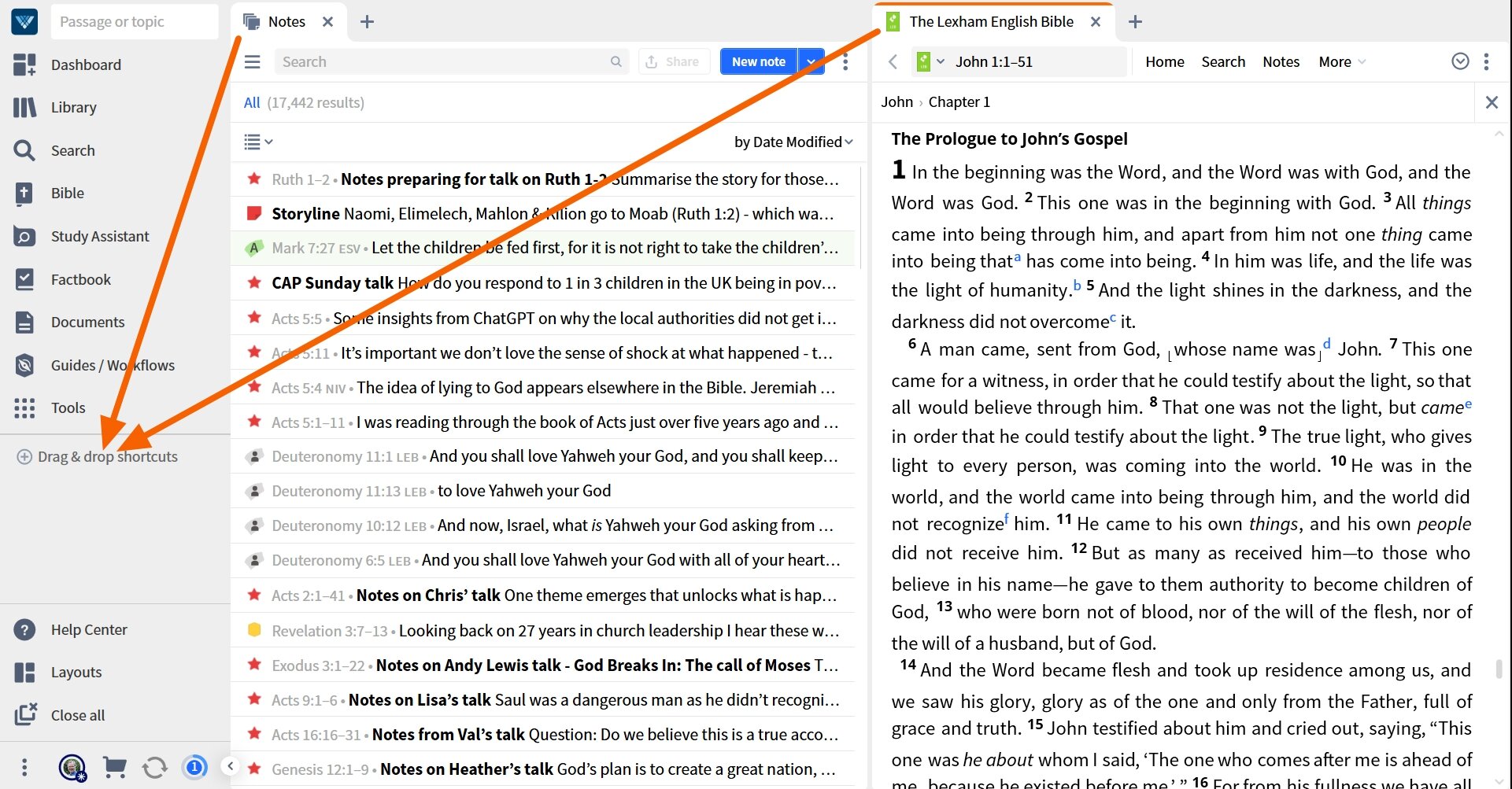The height and width of the screenshot is (789, 1512).
Task: Open the Acts 5:4 NIV note
Action: 543,387
